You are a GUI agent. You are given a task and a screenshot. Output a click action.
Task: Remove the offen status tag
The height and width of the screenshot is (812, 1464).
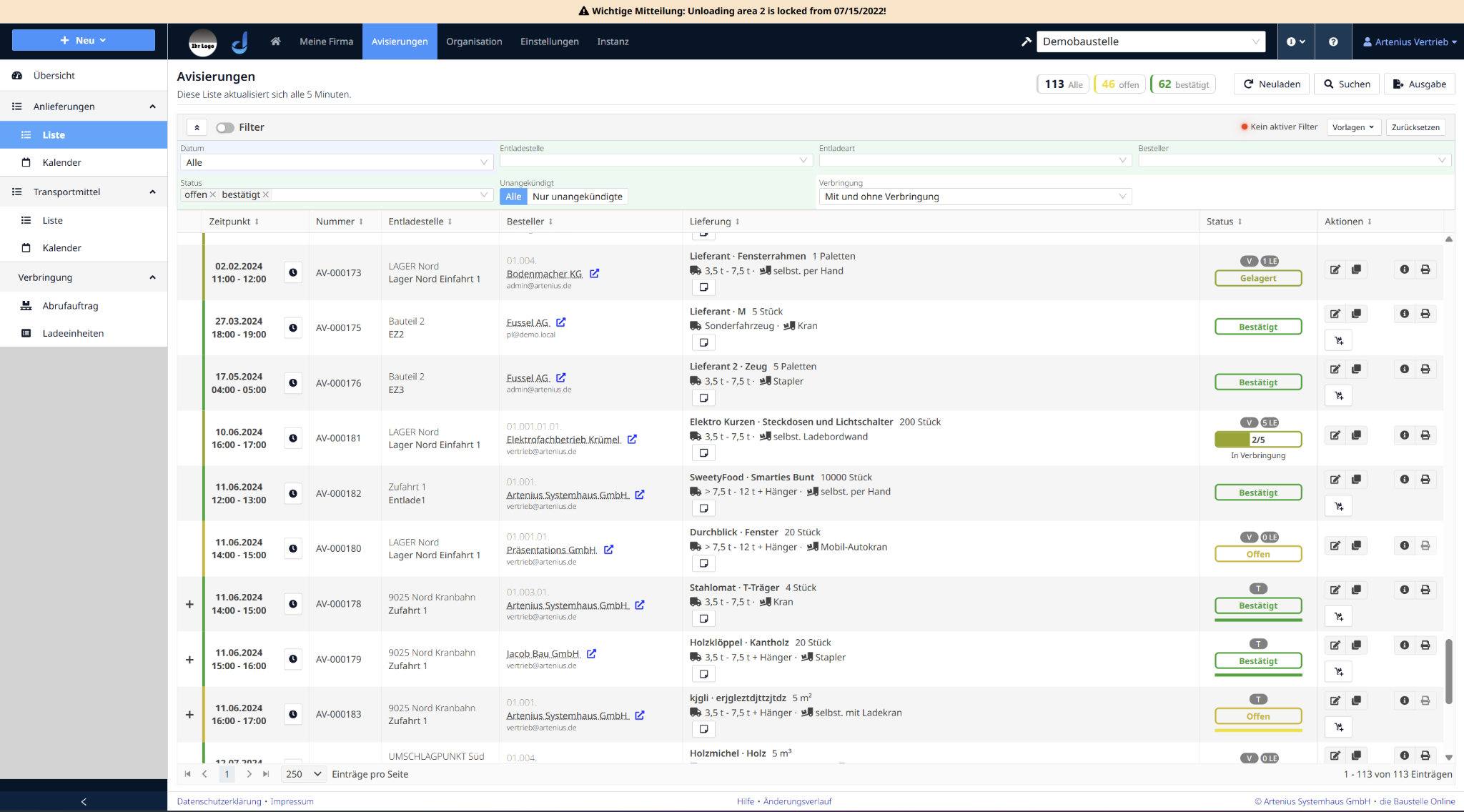[213, 194]
